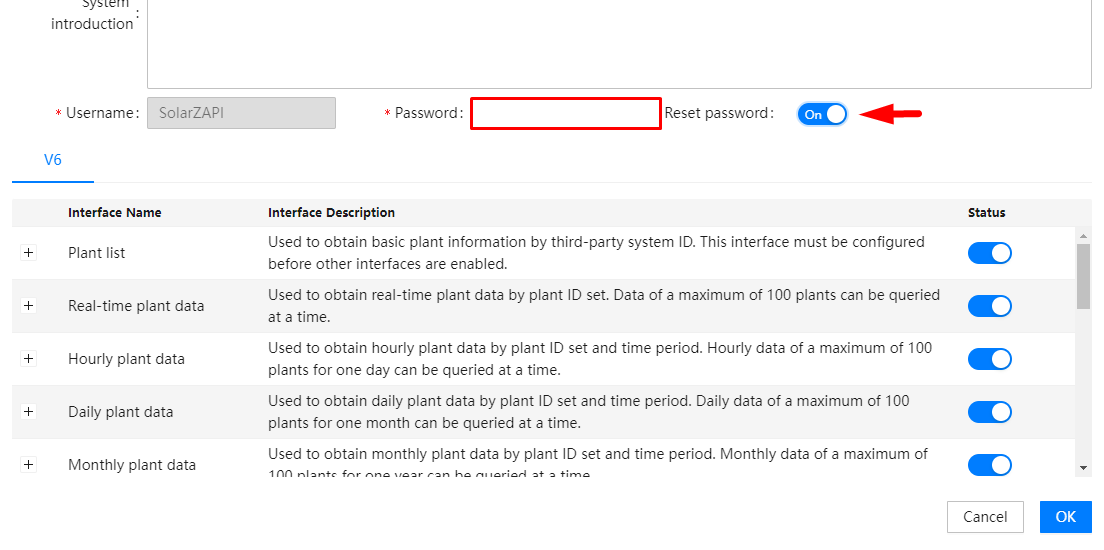Focus the Password input field
The width and height of the screenshot is (1104, 550).
[565, 114]
